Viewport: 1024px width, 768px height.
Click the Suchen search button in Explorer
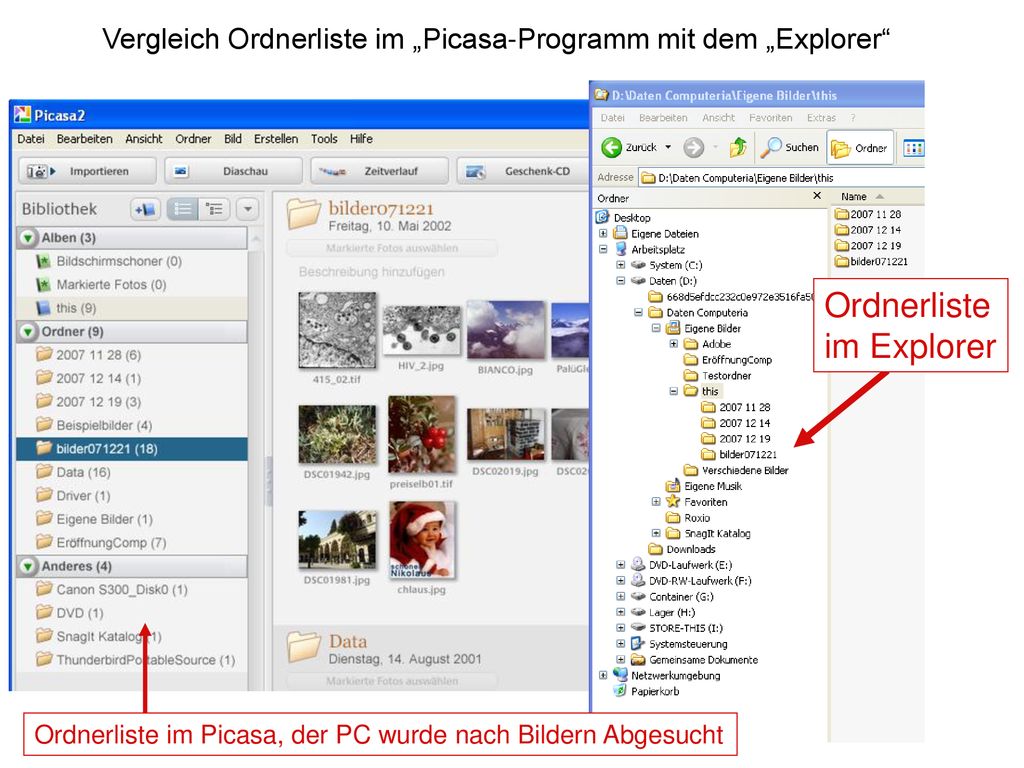pos(790,148)
